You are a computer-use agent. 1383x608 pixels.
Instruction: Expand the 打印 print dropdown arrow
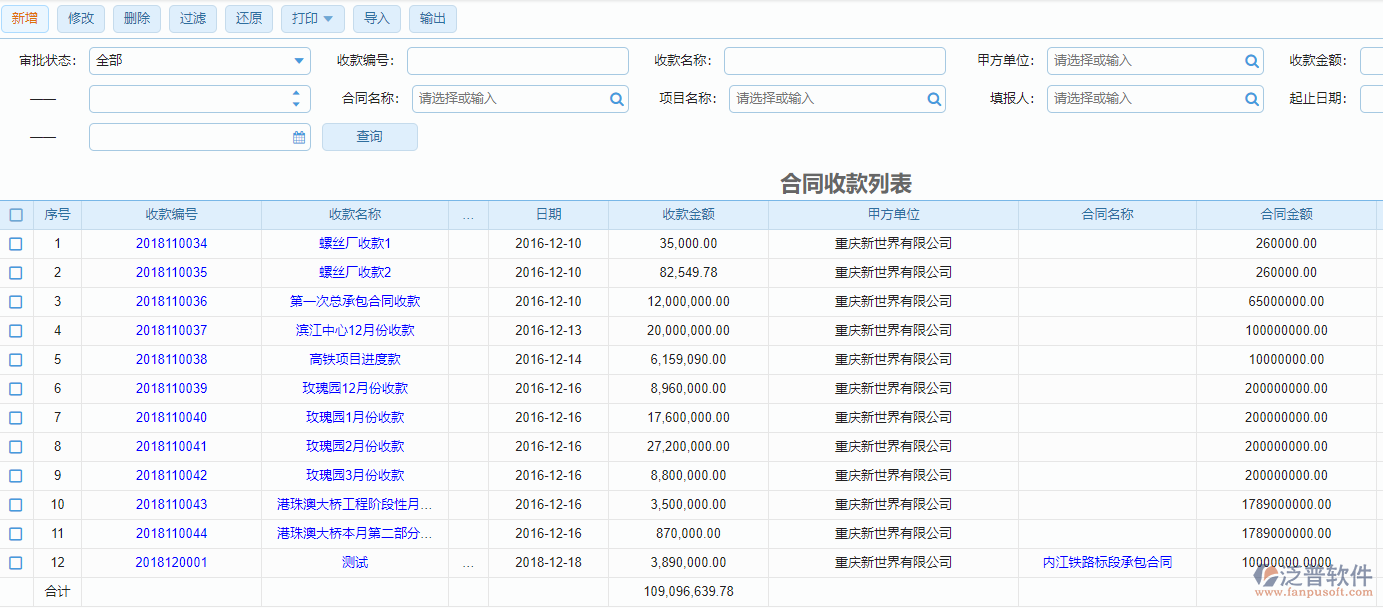(x=331, y=18)
